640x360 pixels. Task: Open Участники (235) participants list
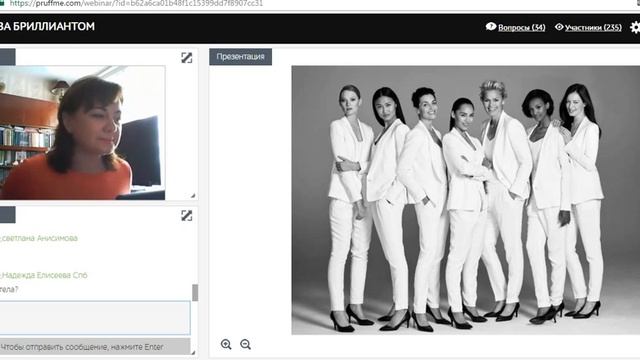tap(593, 27)
